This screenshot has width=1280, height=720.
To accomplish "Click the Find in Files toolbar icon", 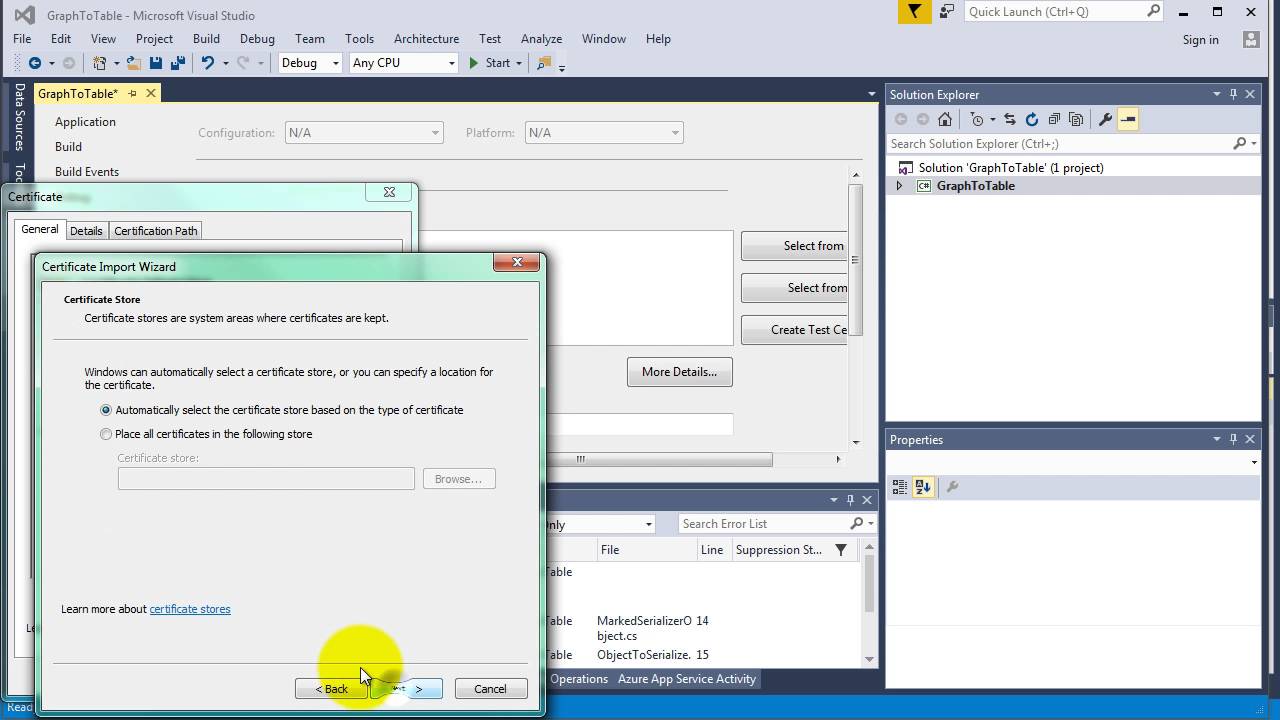I will [544, 63].
